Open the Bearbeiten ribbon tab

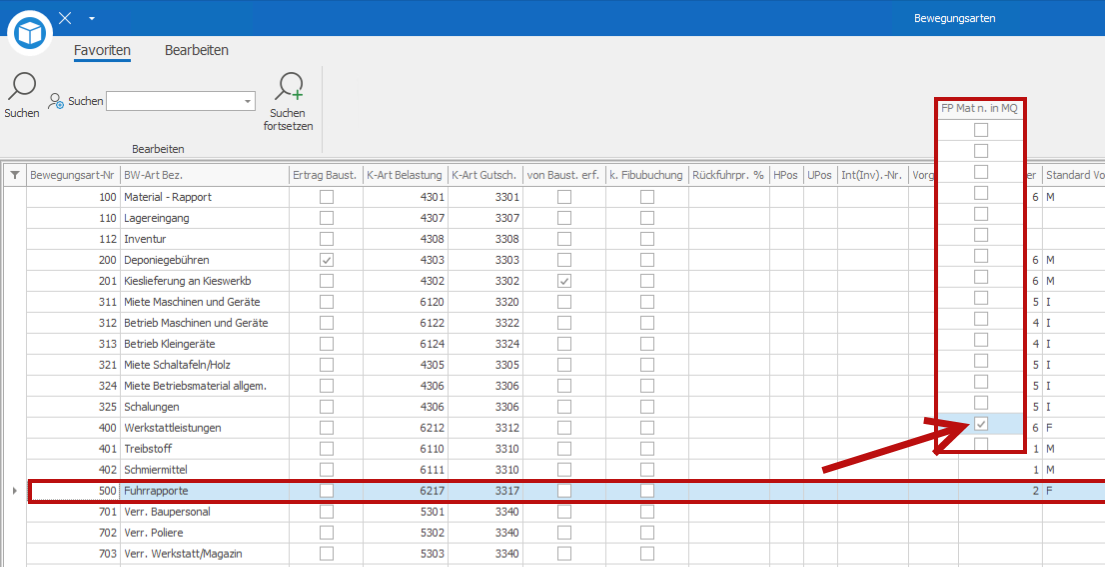tap(197, 50)
